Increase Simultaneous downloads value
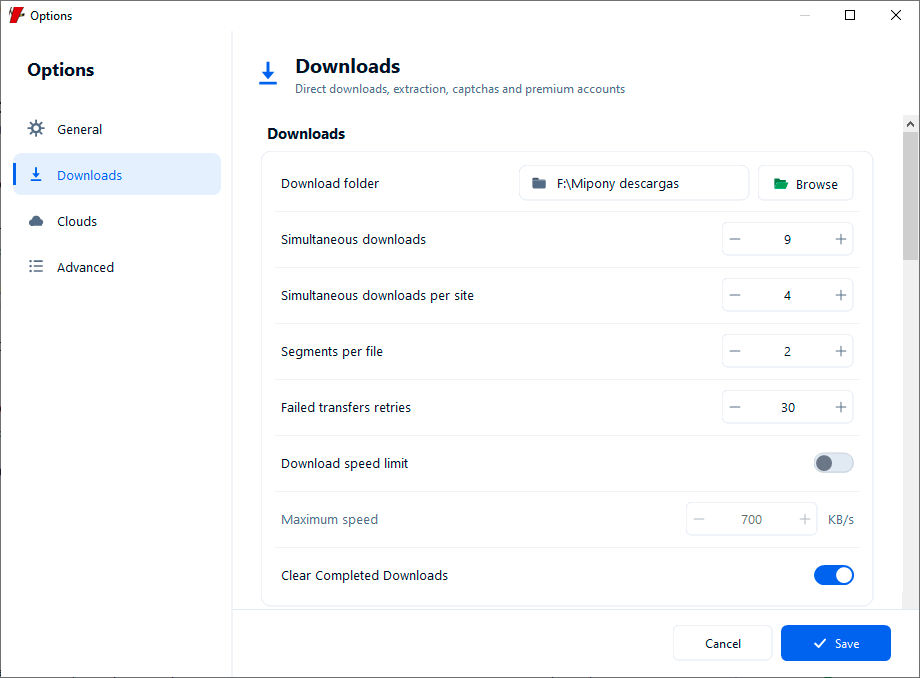 [841, 239]
